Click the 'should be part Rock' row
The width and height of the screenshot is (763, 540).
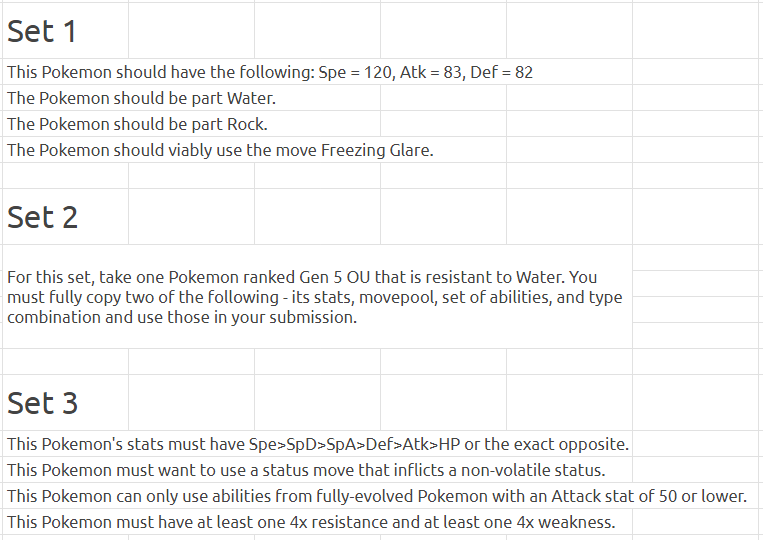click(x=137, y=124)
